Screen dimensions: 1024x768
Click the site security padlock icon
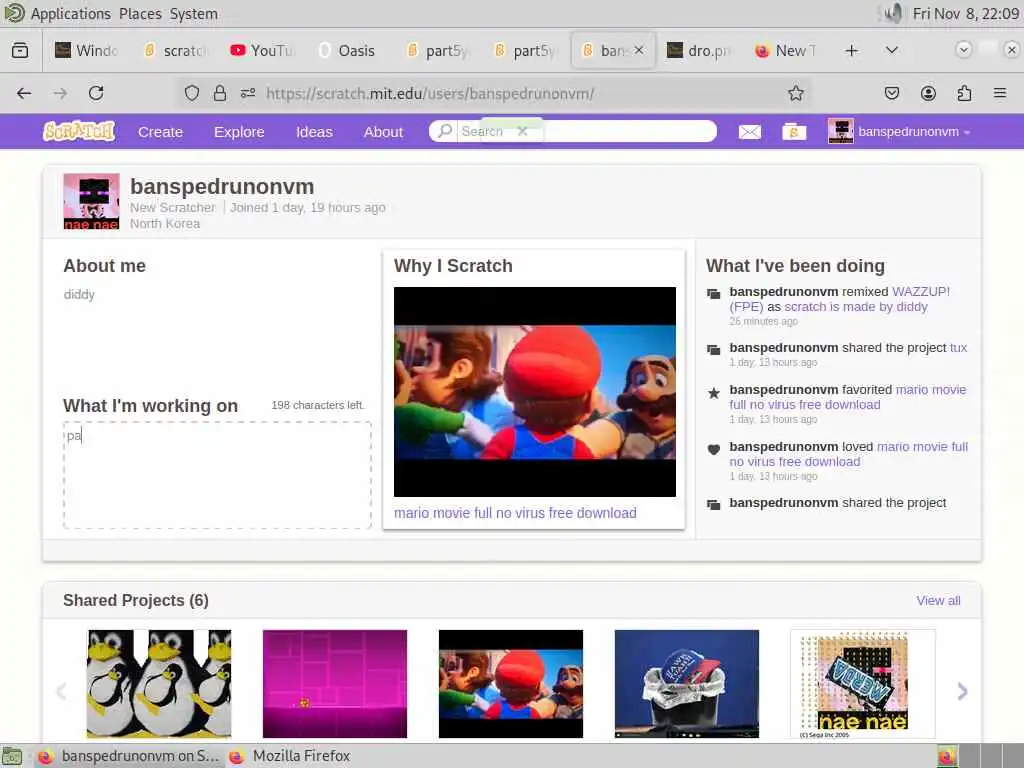(220, 93)
